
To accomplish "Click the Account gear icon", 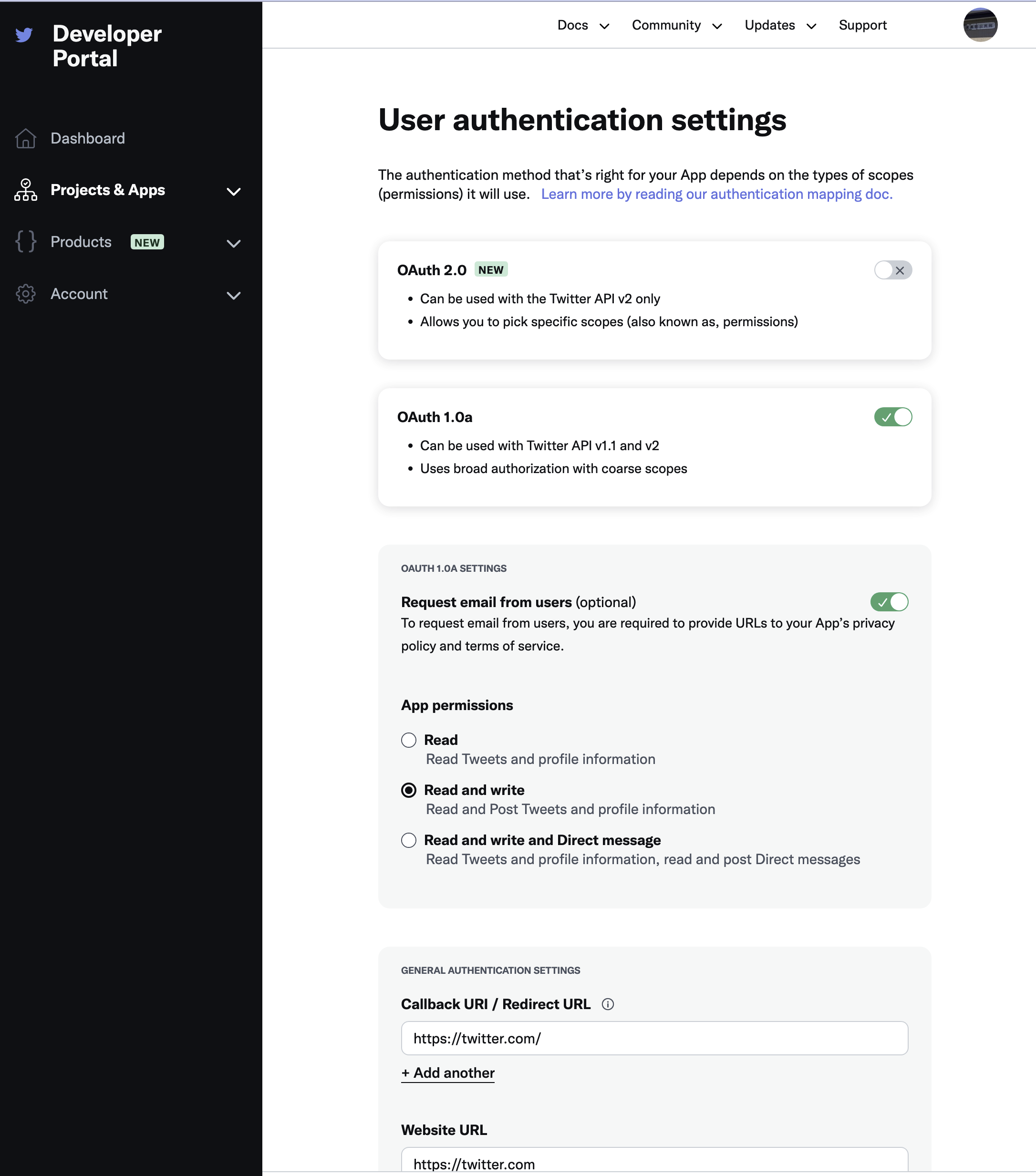I will [25, 294].
